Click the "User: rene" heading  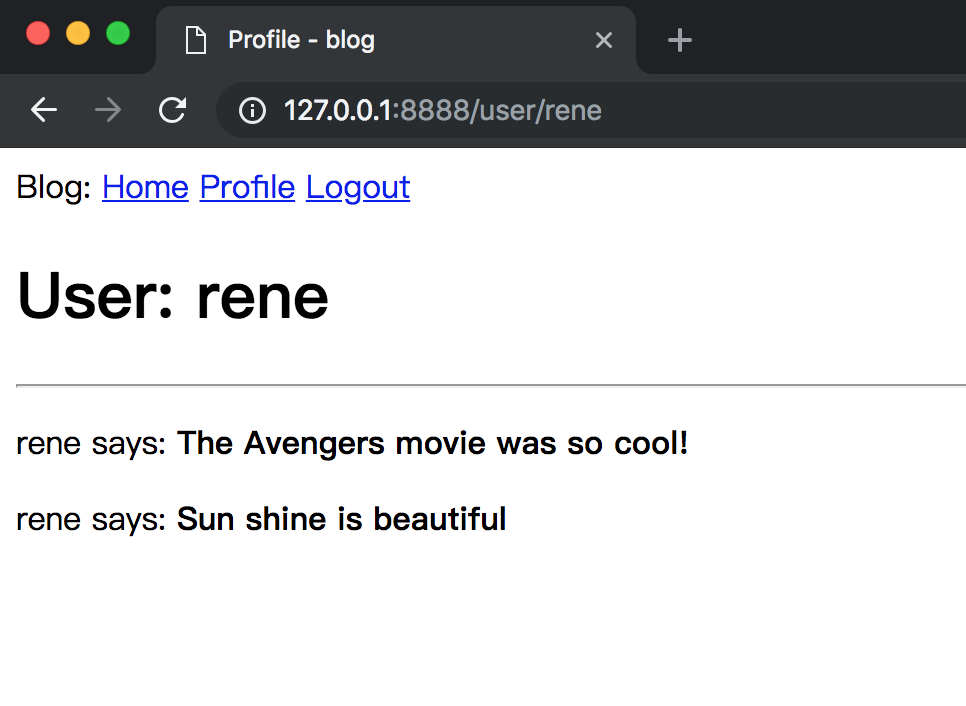coord(173,297)
